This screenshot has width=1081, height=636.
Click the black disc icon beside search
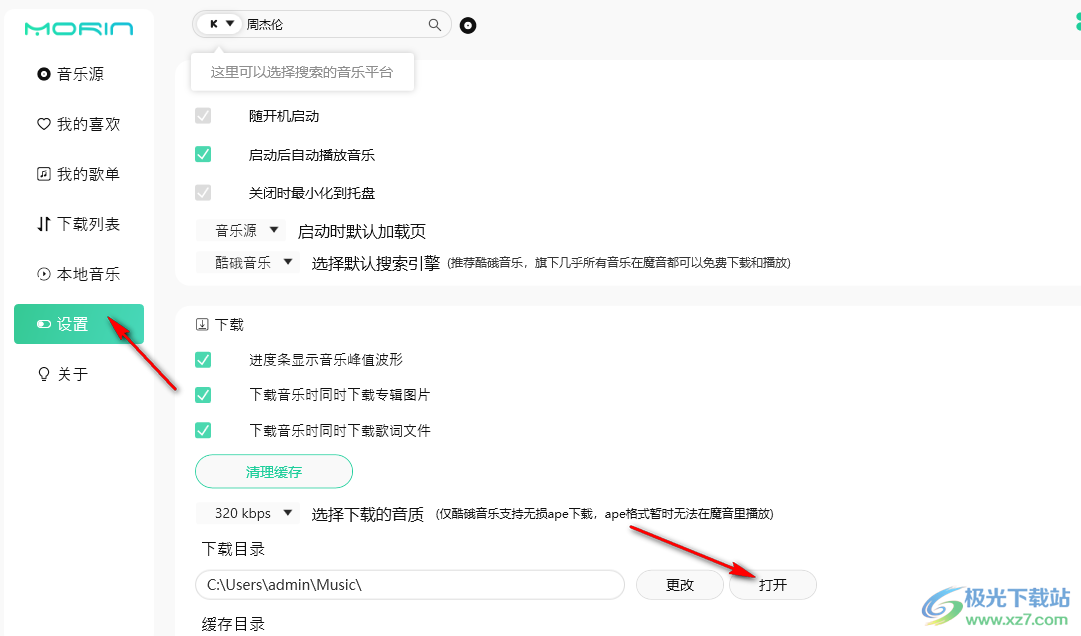coord(467,26)
